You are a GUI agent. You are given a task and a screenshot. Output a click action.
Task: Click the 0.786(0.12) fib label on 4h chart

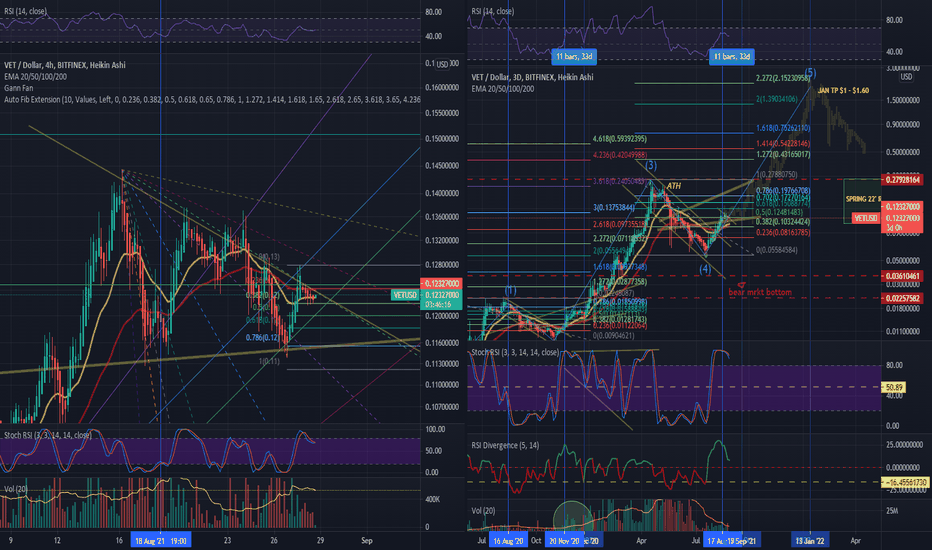pos(262,337)
